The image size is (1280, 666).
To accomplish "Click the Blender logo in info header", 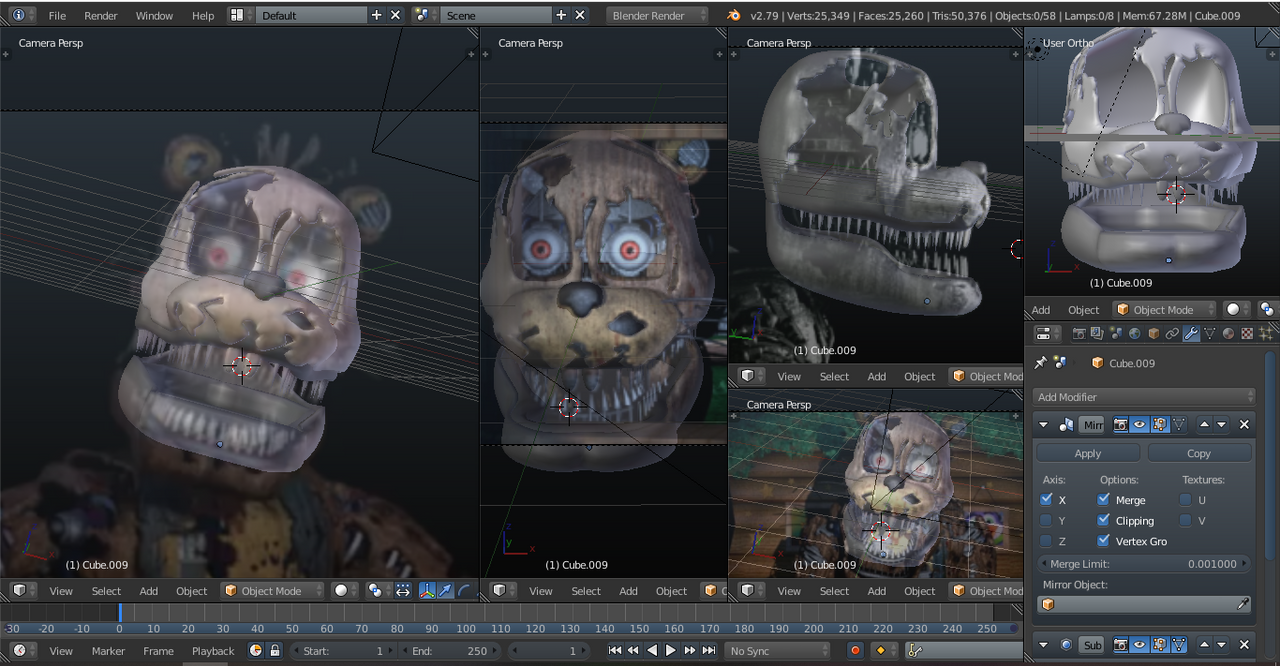I will [x=734, y=15].
